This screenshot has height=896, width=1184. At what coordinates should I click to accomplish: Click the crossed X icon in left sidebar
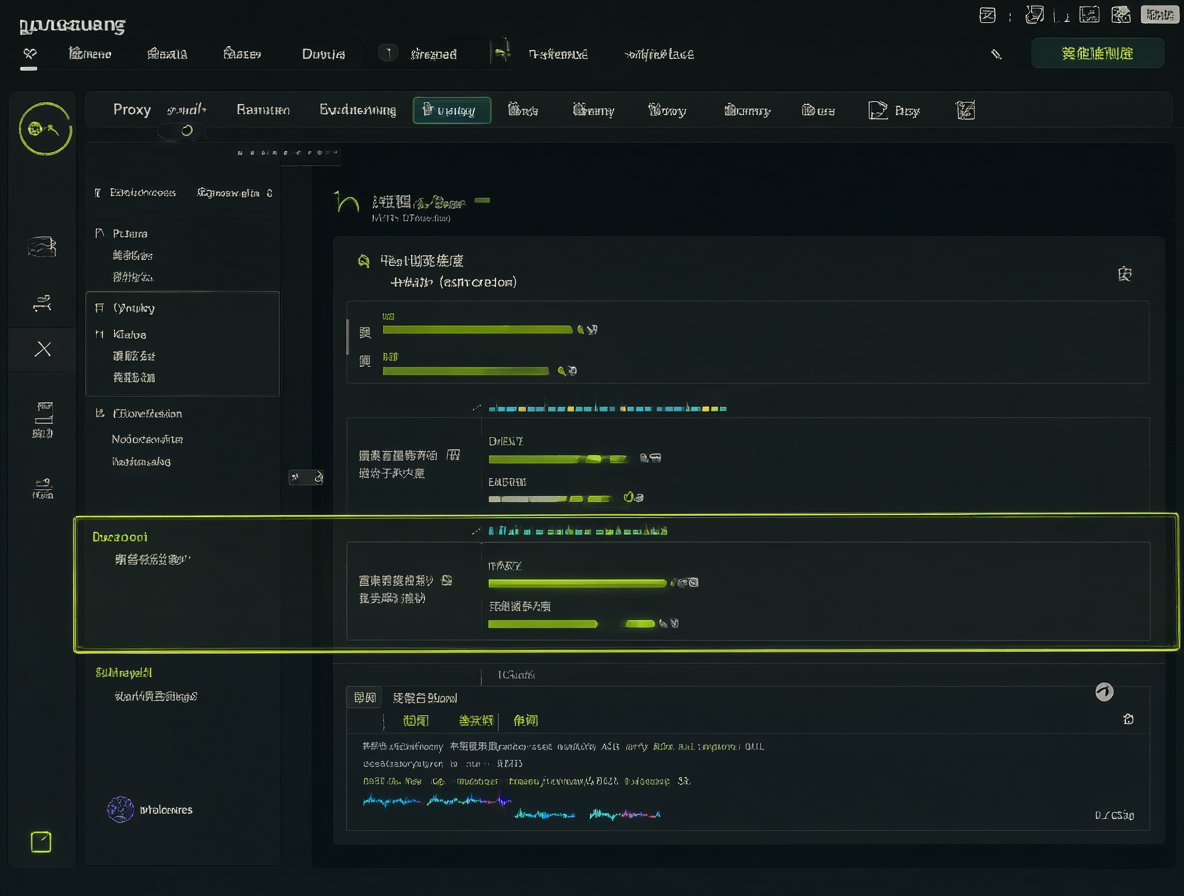coord(43,349)
